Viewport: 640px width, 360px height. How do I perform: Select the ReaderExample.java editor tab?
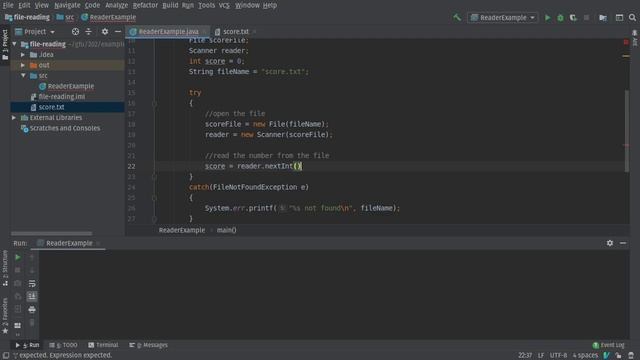[168, 31]
